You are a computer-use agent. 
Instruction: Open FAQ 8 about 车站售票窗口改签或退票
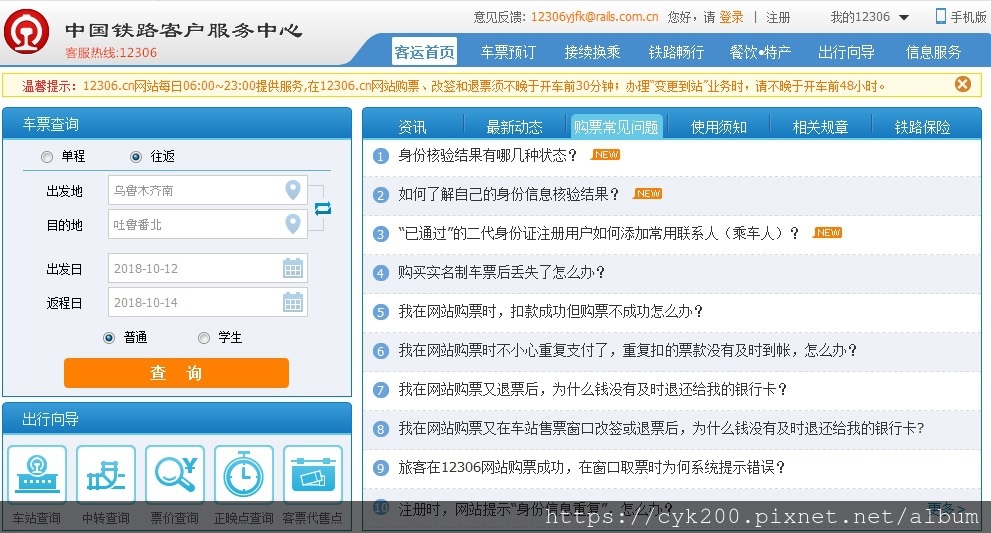tap(661, 429)
